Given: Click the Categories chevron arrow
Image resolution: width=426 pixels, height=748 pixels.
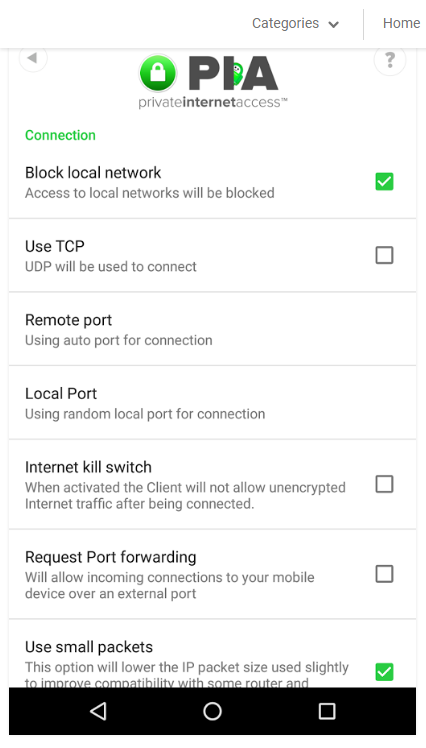Looking at the screenshot, I should [333, 24].
